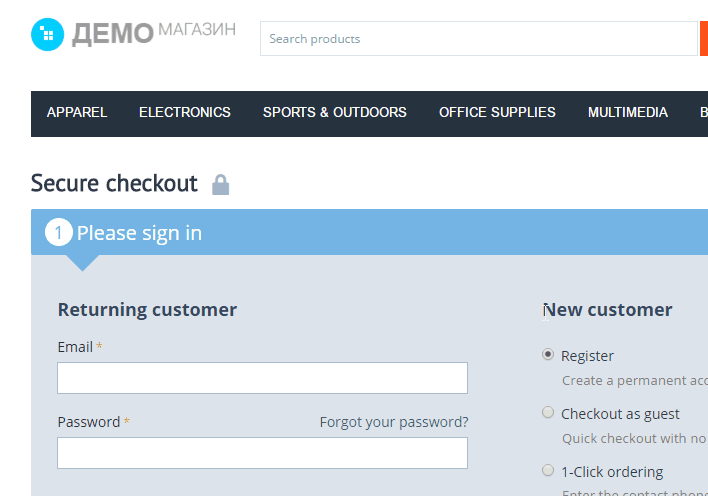Open the Electronics category menu
The image size is (708, 496).
coord(185,112)
